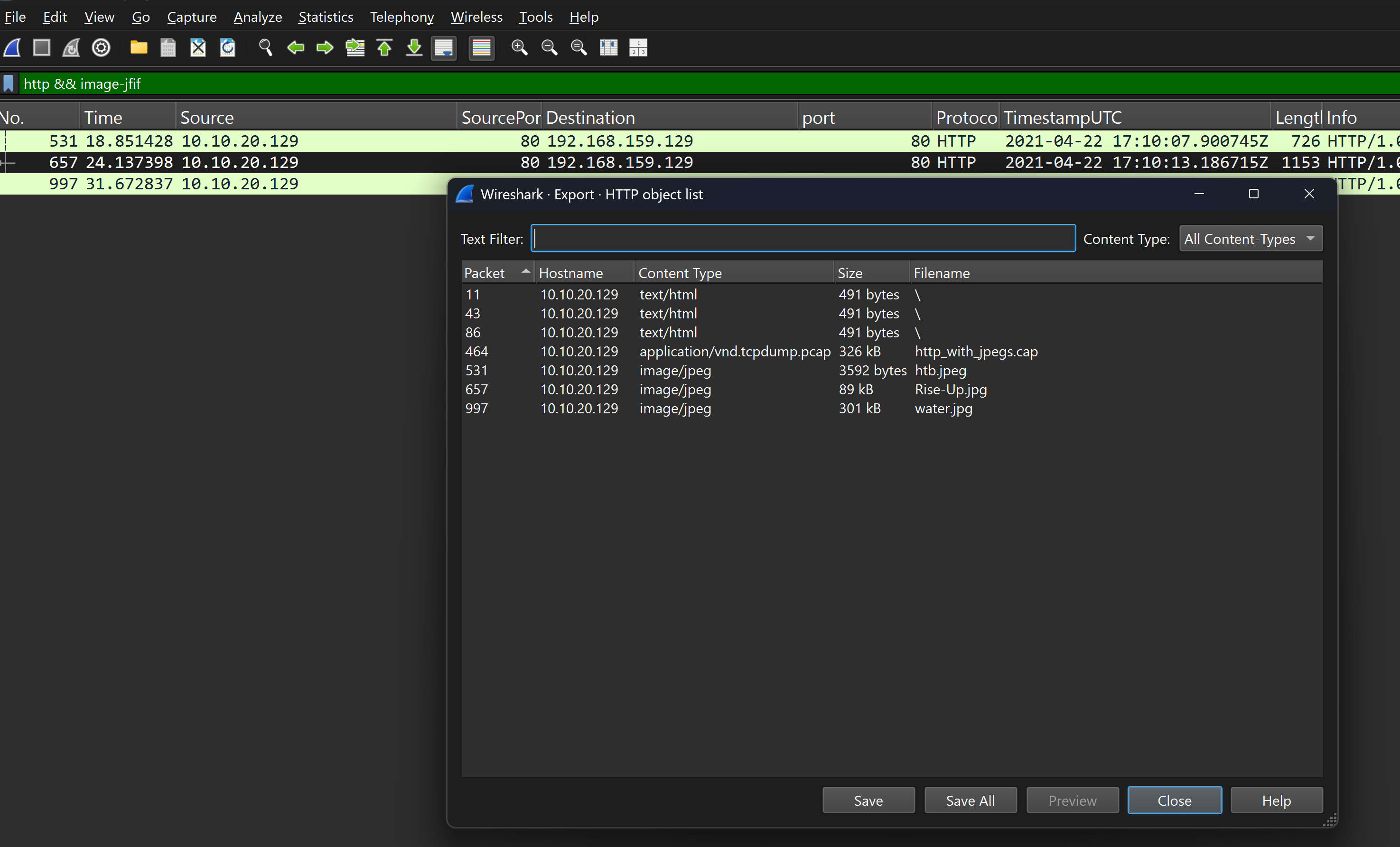Click the Save button
The height and width of the screenshot is (847, 1400).
point(868,800)
